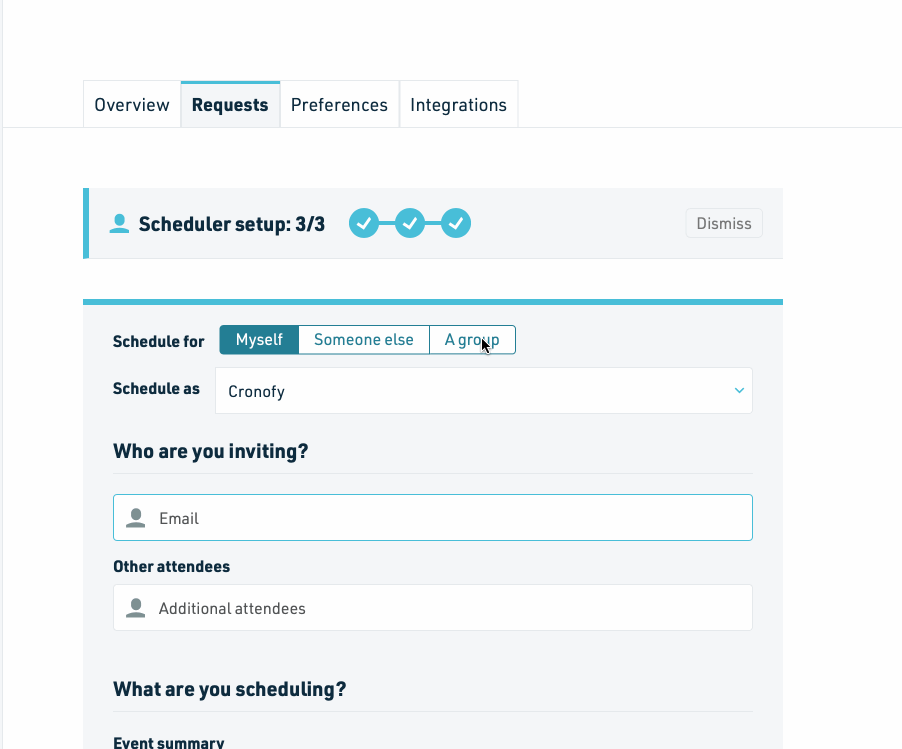This screenshot has height=749, width=902.
Task: Click the person icon beside Scheduler setup
Action: click(x=119, y=224)
